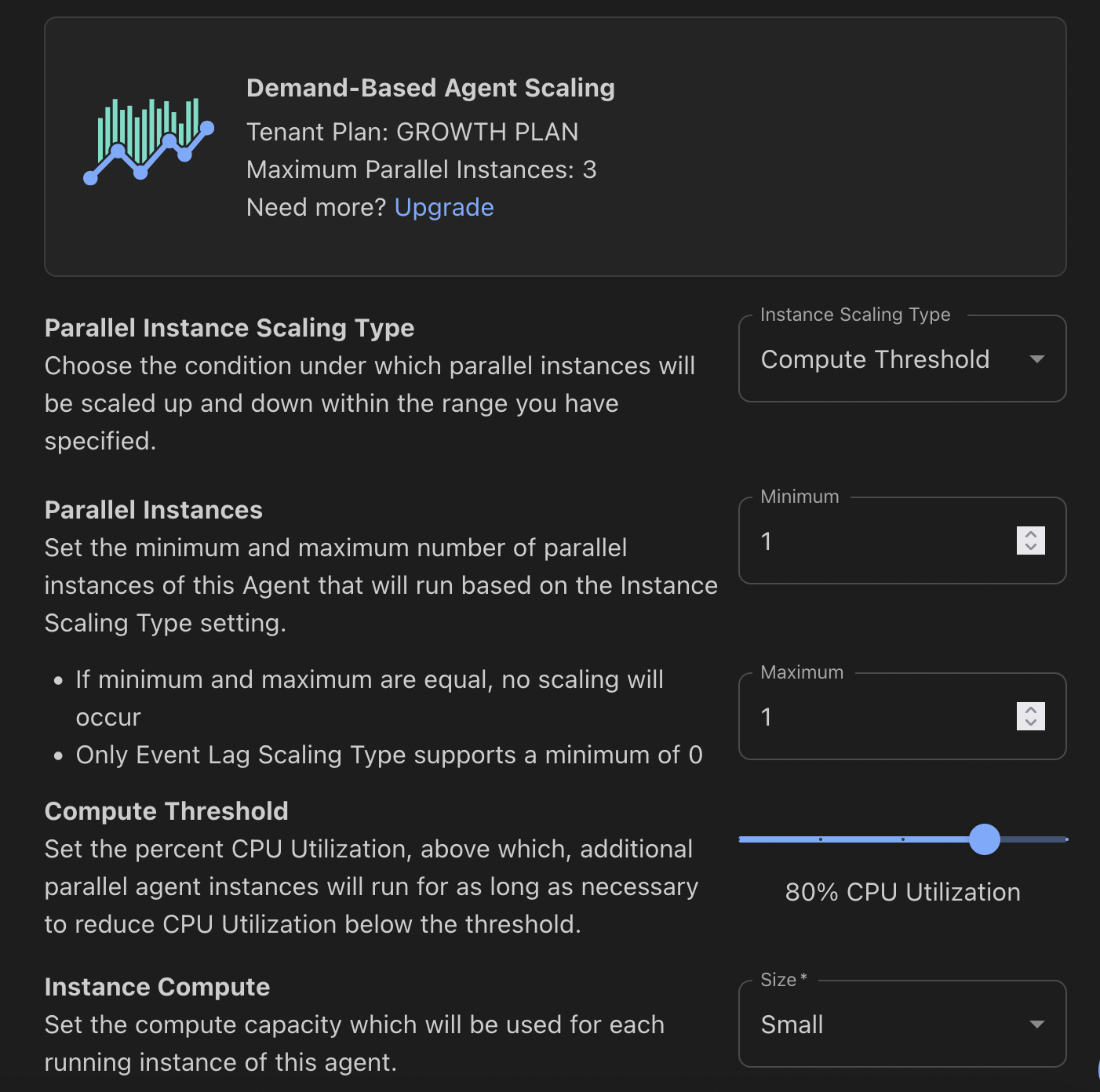The height and width of the screenshot is (1092, 1100).
Task: Click the Parallel Instance Scaling Type heading
Action: 229,328
